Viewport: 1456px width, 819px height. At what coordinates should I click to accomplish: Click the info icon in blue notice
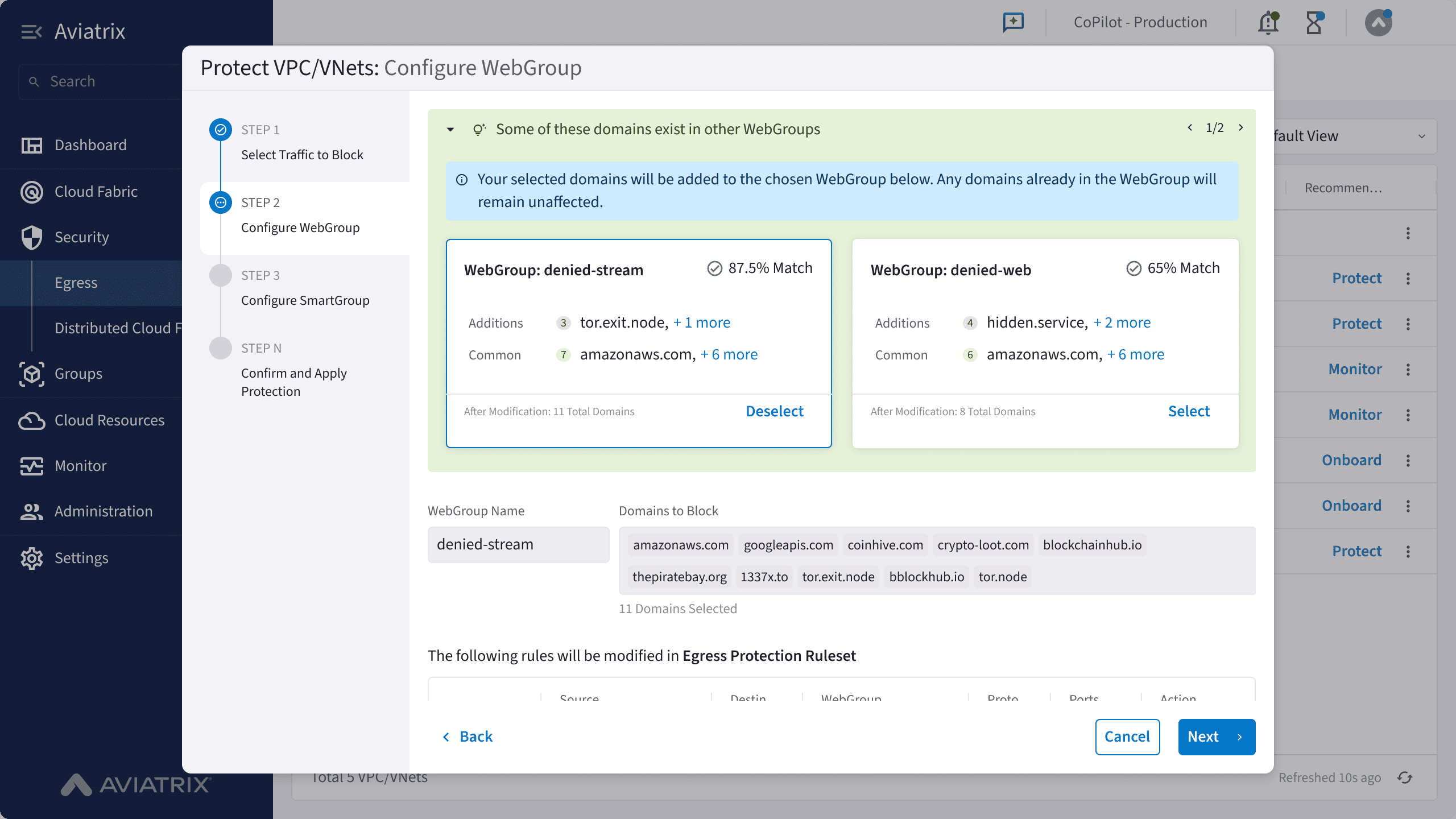(462, 180)
